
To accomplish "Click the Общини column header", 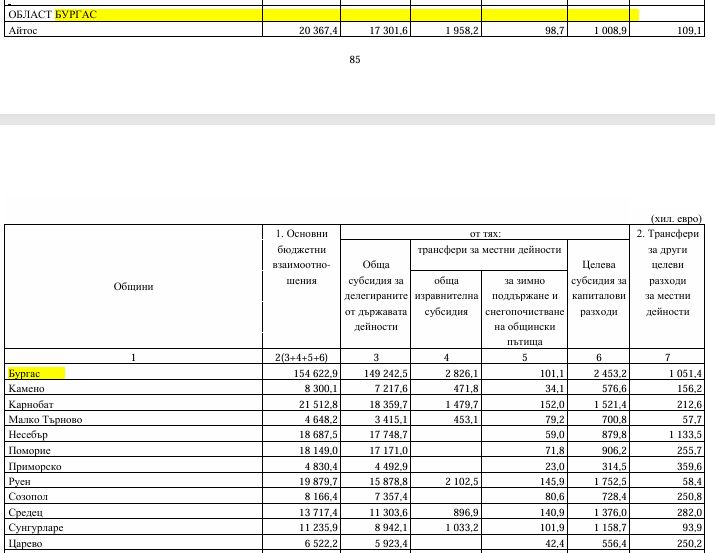I will [133, 286].
